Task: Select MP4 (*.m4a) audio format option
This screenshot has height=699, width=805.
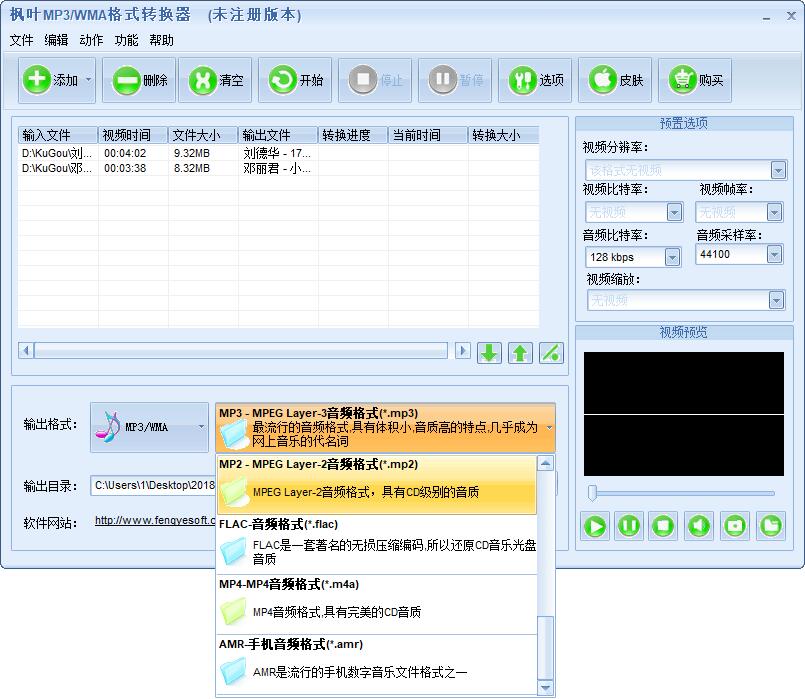Action: pyautogui.click(x=377, y=605)
